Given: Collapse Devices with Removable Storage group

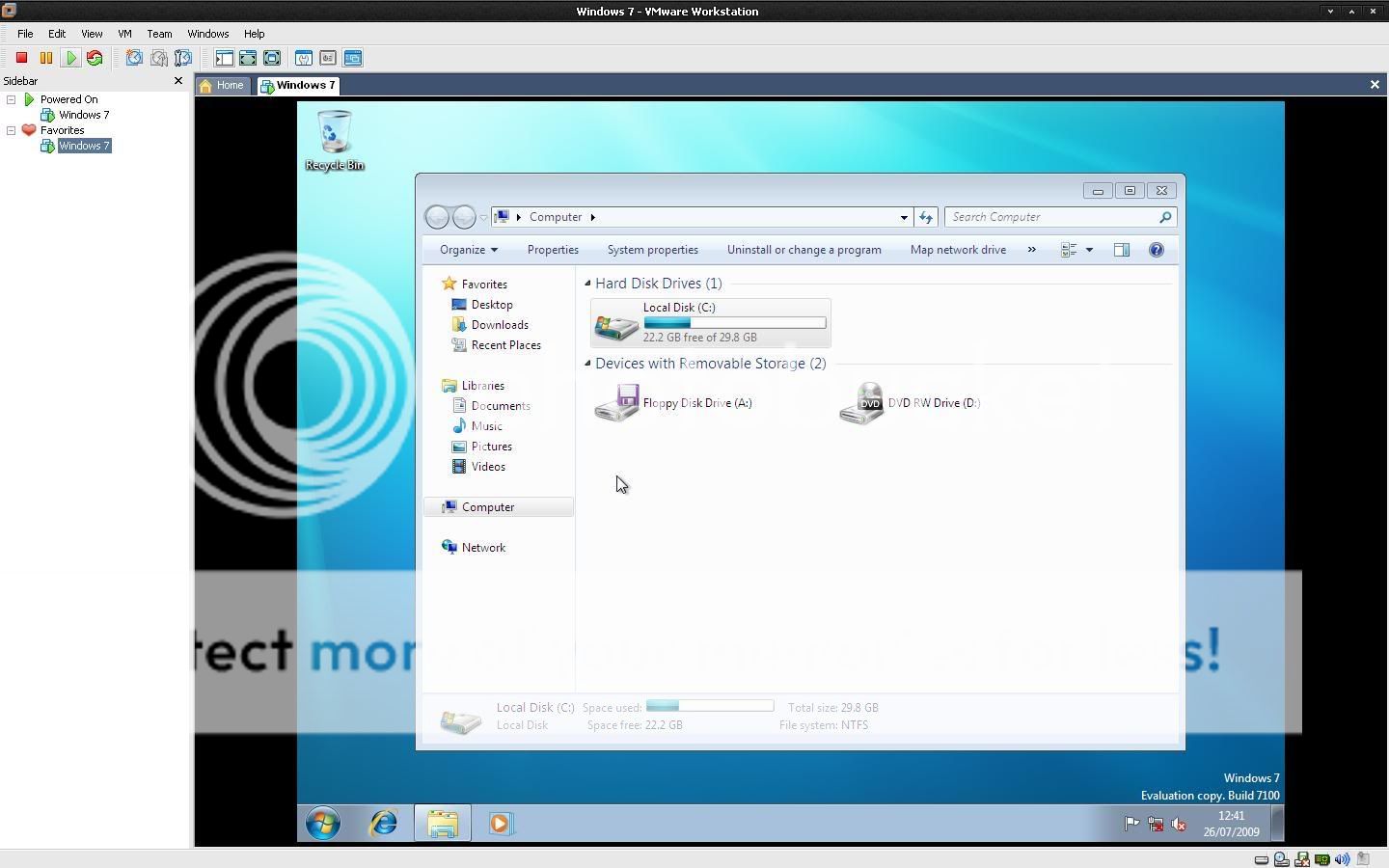Looking at the screenshot, I should pos(587,364).
